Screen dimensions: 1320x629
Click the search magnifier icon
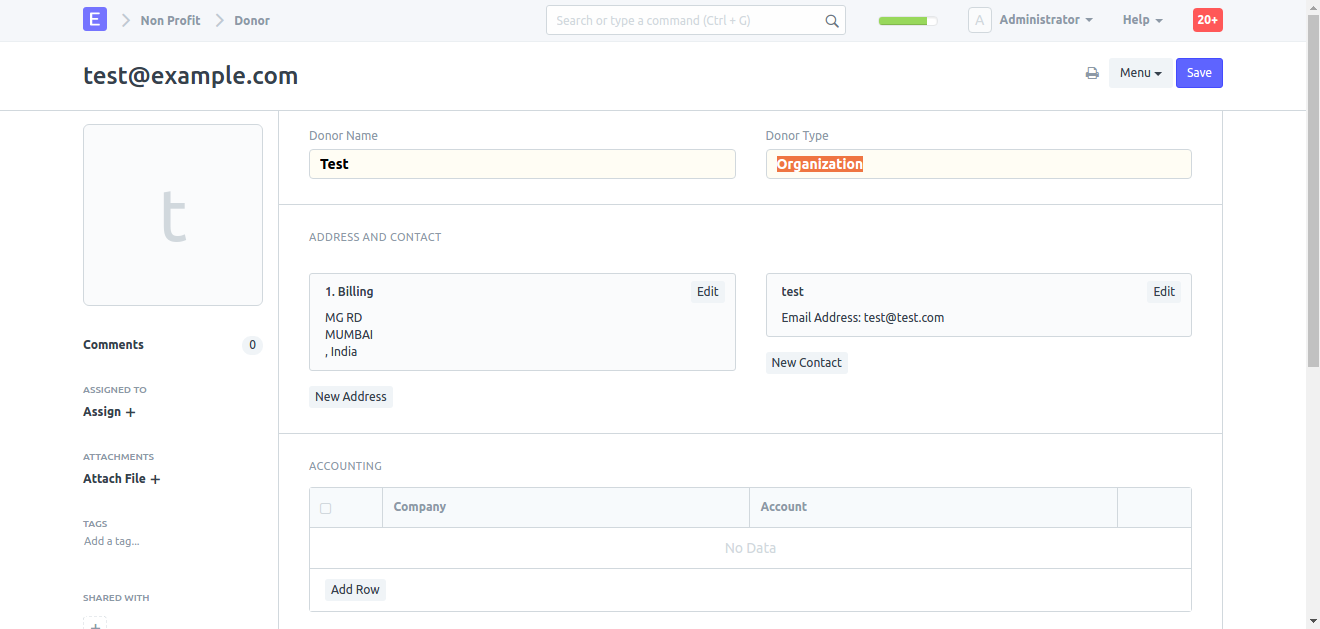click(x=831, y=21)
